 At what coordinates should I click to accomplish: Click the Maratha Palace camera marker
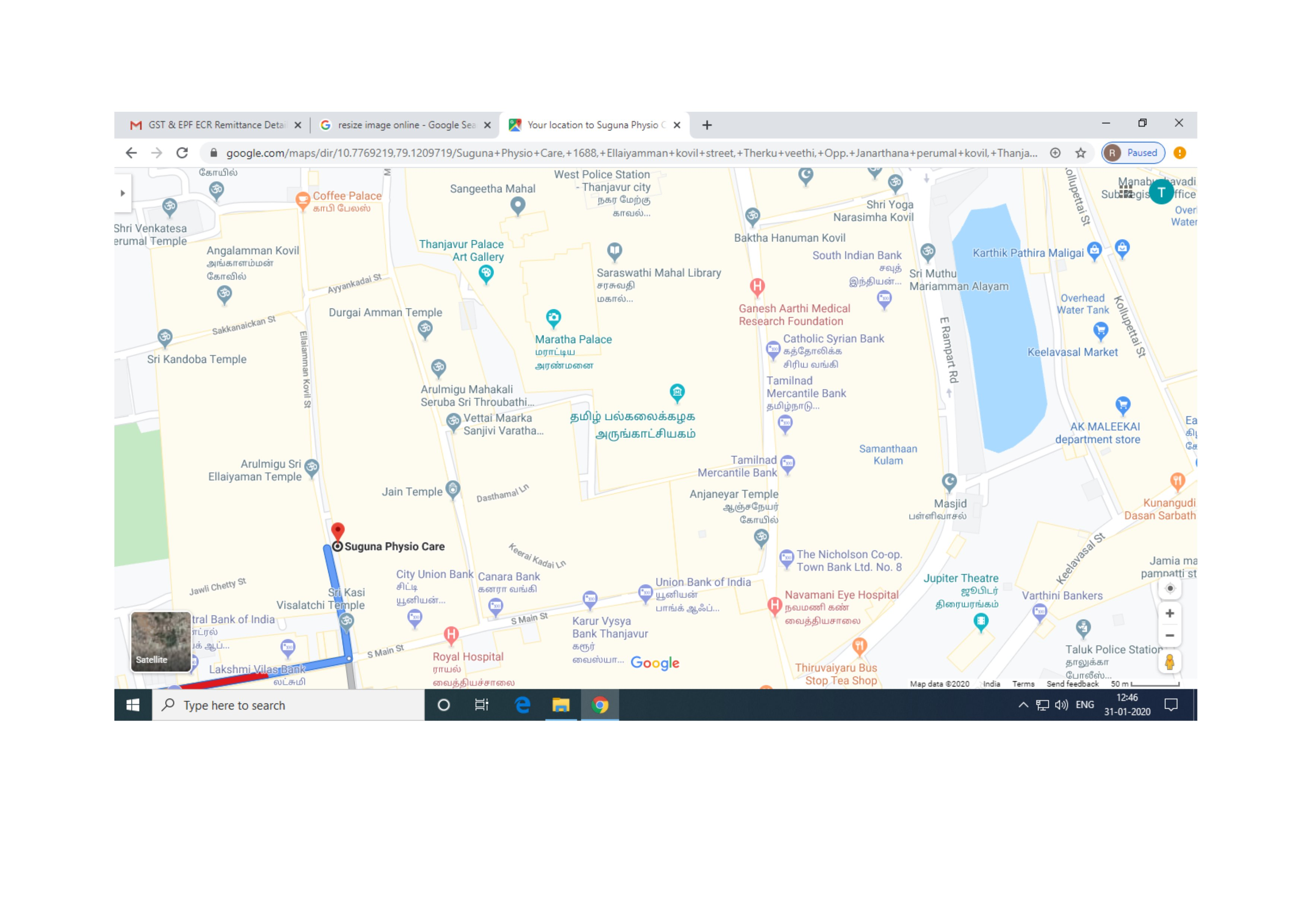(553, 317)
